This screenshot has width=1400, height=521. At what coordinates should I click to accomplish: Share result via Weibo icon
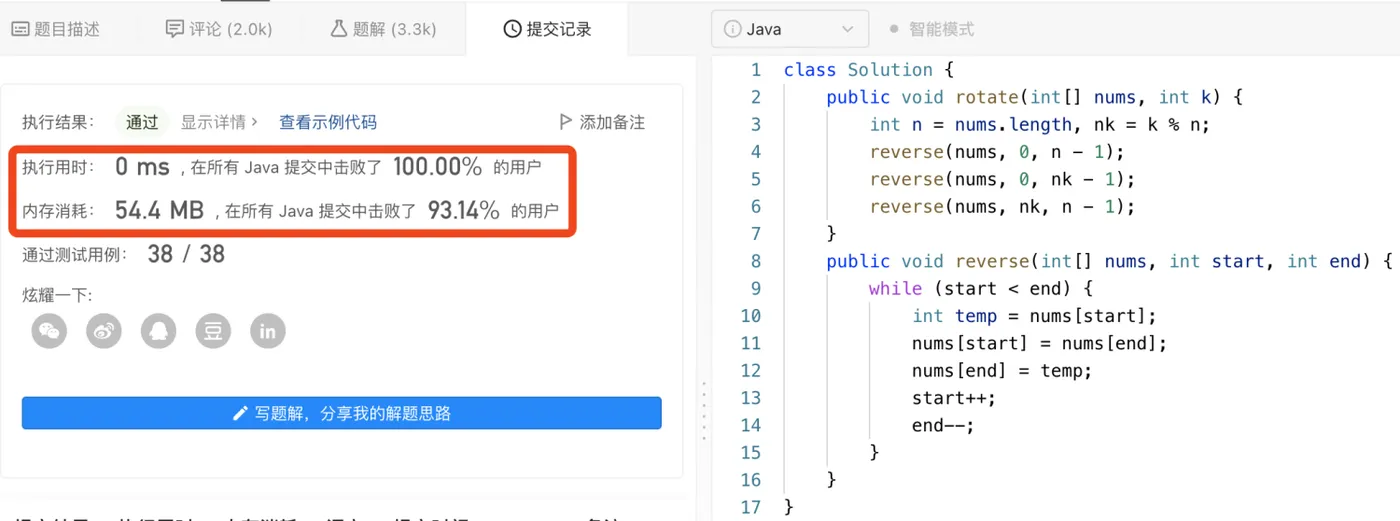point(104,331)
